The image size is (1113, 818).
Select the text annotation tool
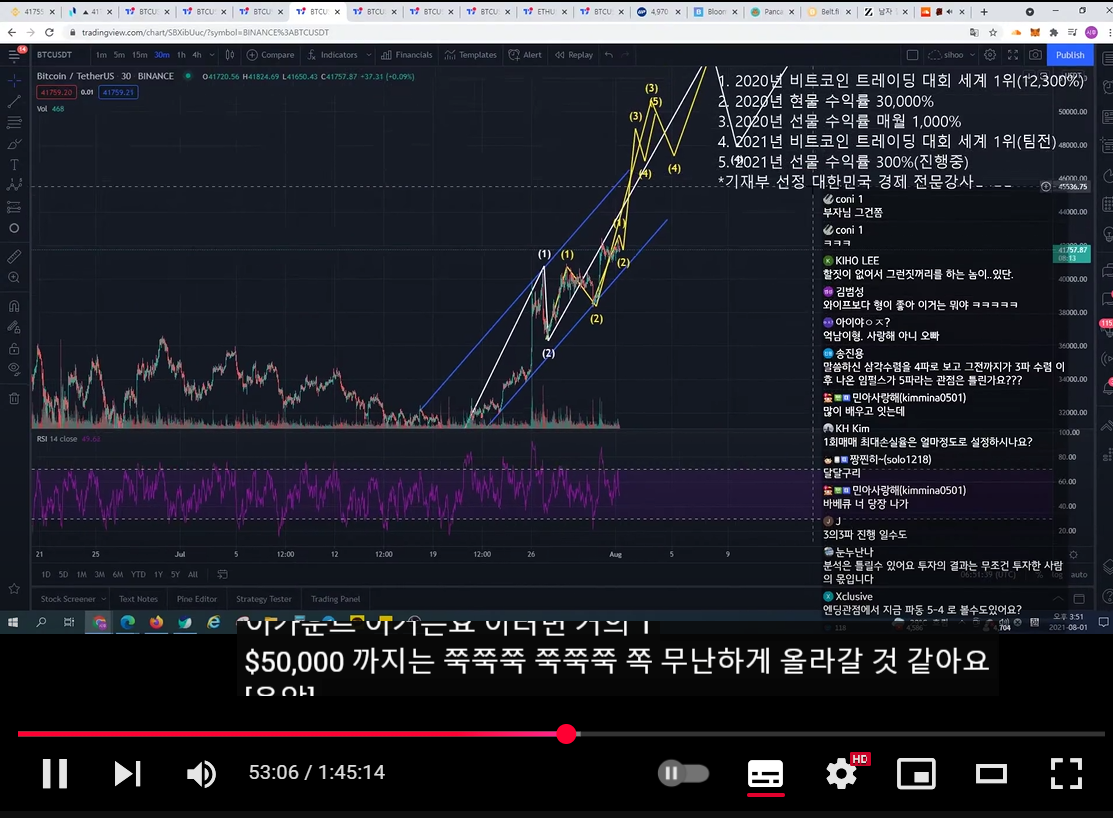click(x=14, y=165)
